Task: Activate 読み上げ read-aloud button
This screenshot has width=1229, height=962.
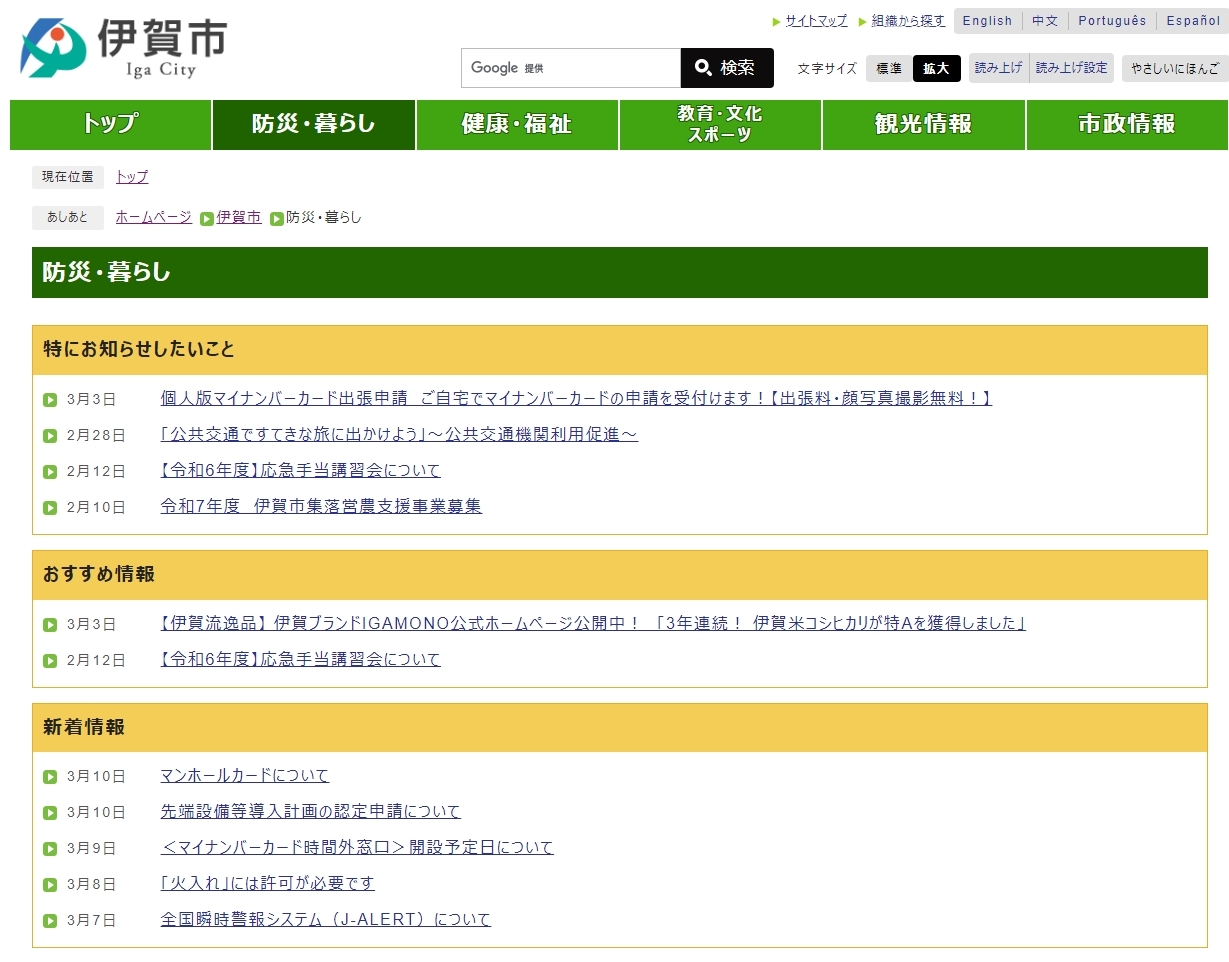Action: 998,68
